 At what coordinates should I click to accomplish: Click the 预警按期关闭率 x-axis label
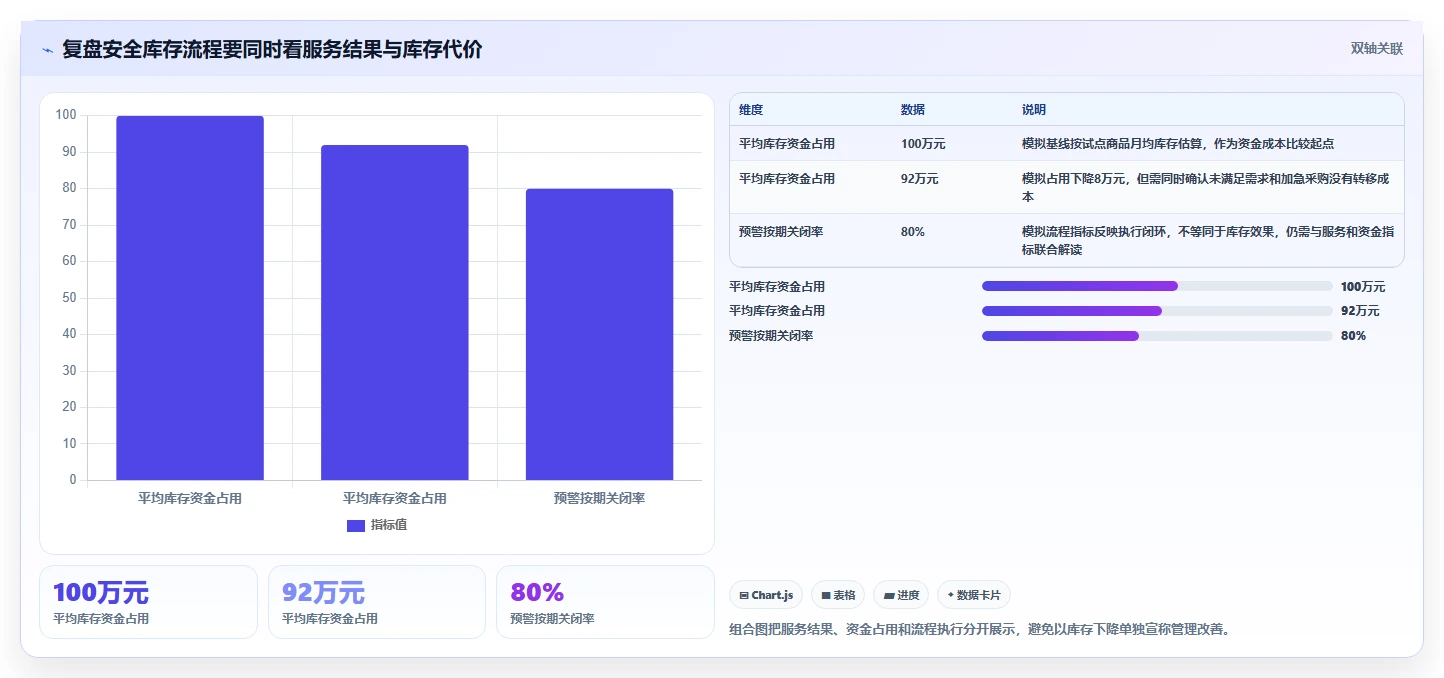pos(599,498)
